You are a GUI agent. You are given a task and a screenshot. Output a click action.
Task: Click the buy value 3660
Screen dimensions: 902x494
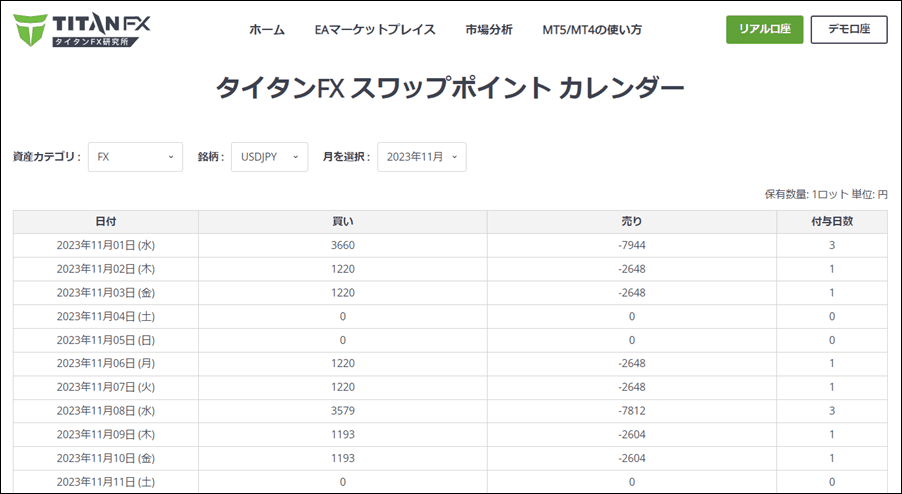[x=342, y=245]
